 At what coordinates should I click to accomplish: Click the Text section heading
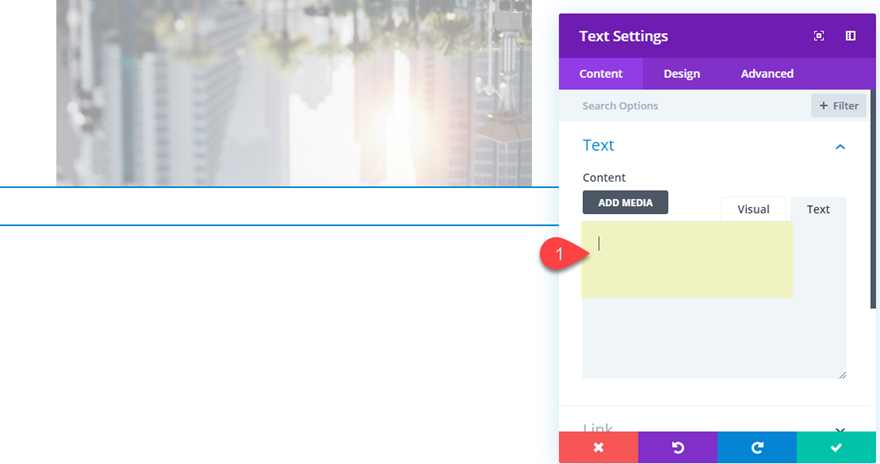tap(598, 145)
